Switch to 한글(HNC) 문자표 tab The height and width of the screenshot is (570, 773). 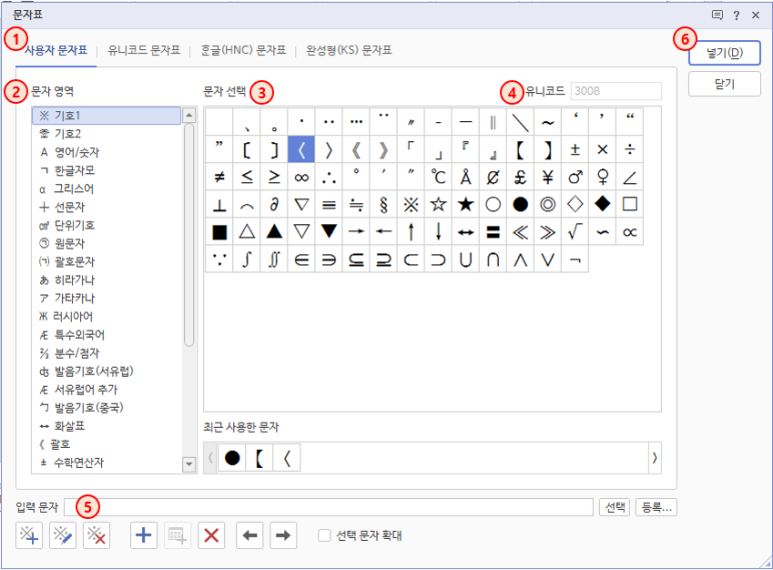click(x=244, y=50)
